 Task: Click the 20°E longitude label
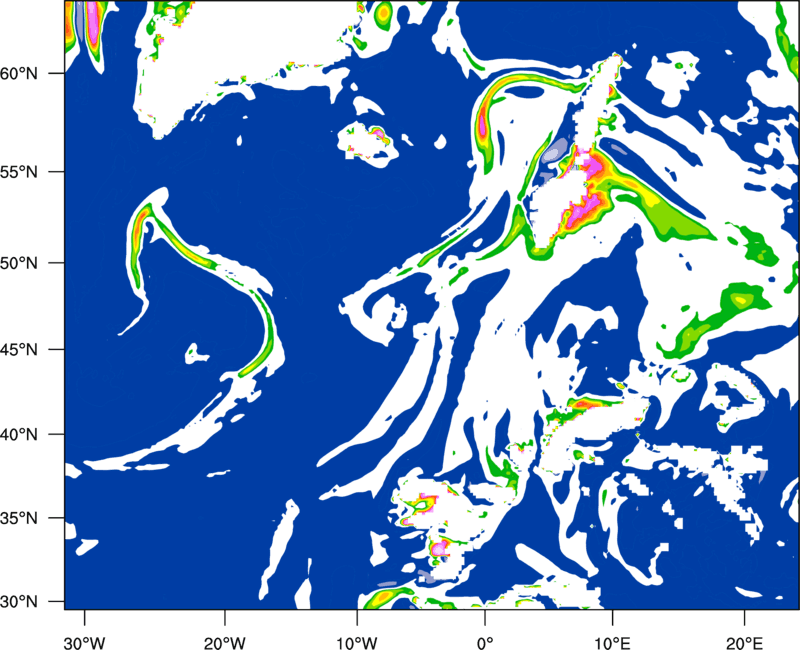[744, 643]
